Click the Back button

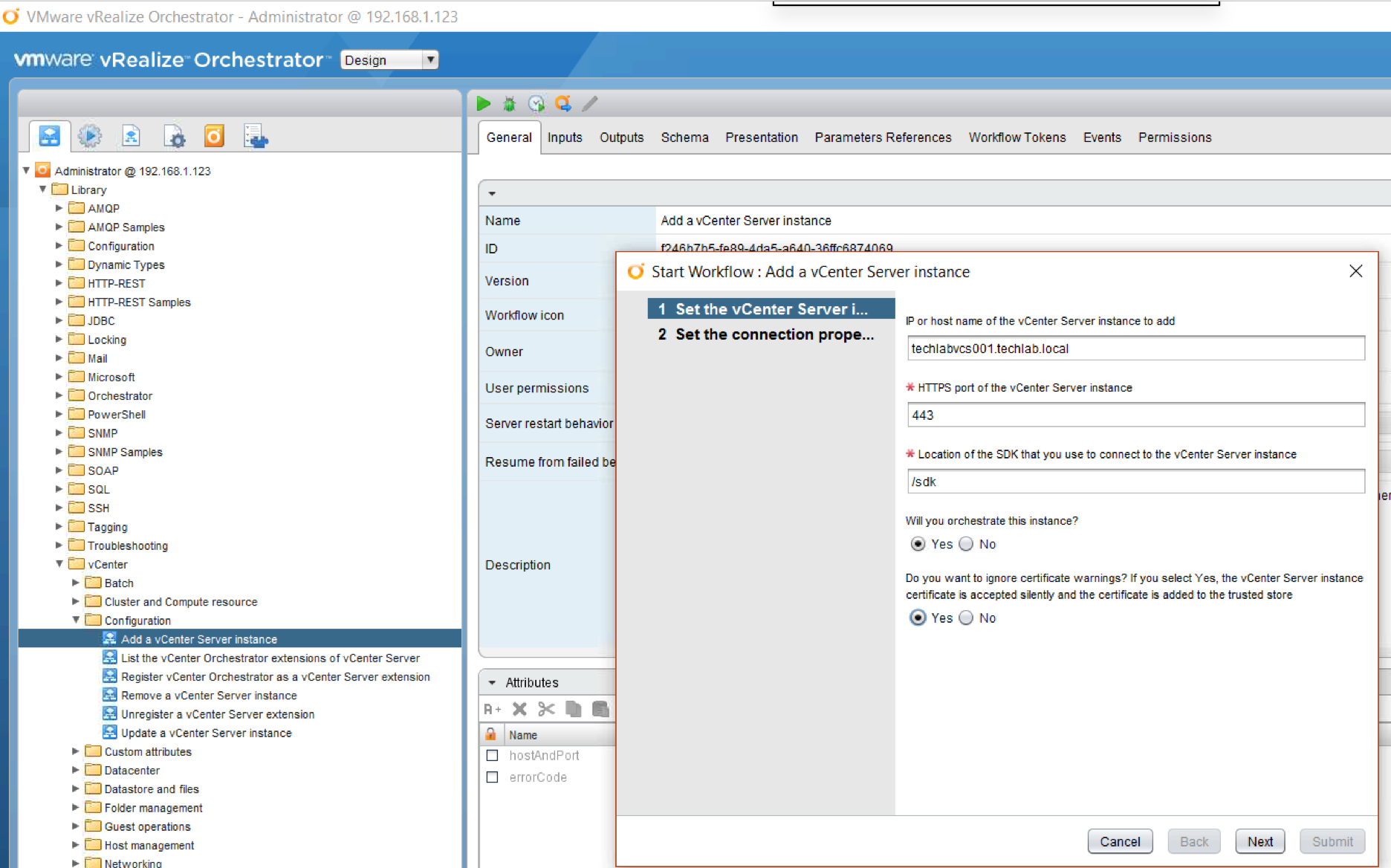(1194, 841)
